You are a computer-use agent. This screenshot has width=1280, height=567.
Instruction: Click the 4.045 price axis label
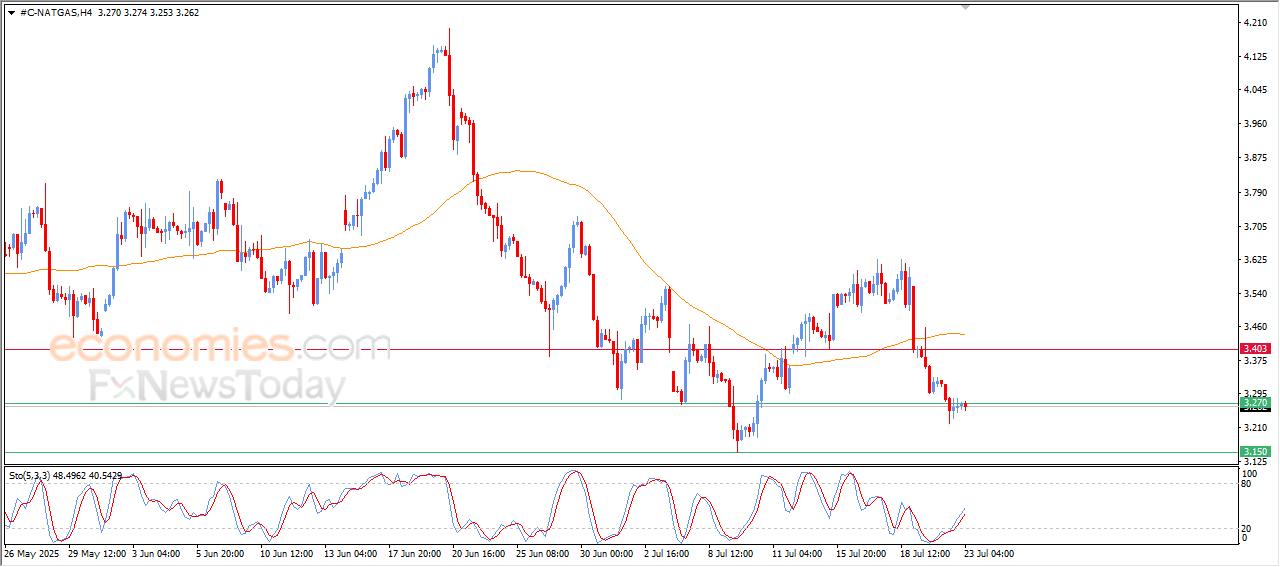[1256, 90]
